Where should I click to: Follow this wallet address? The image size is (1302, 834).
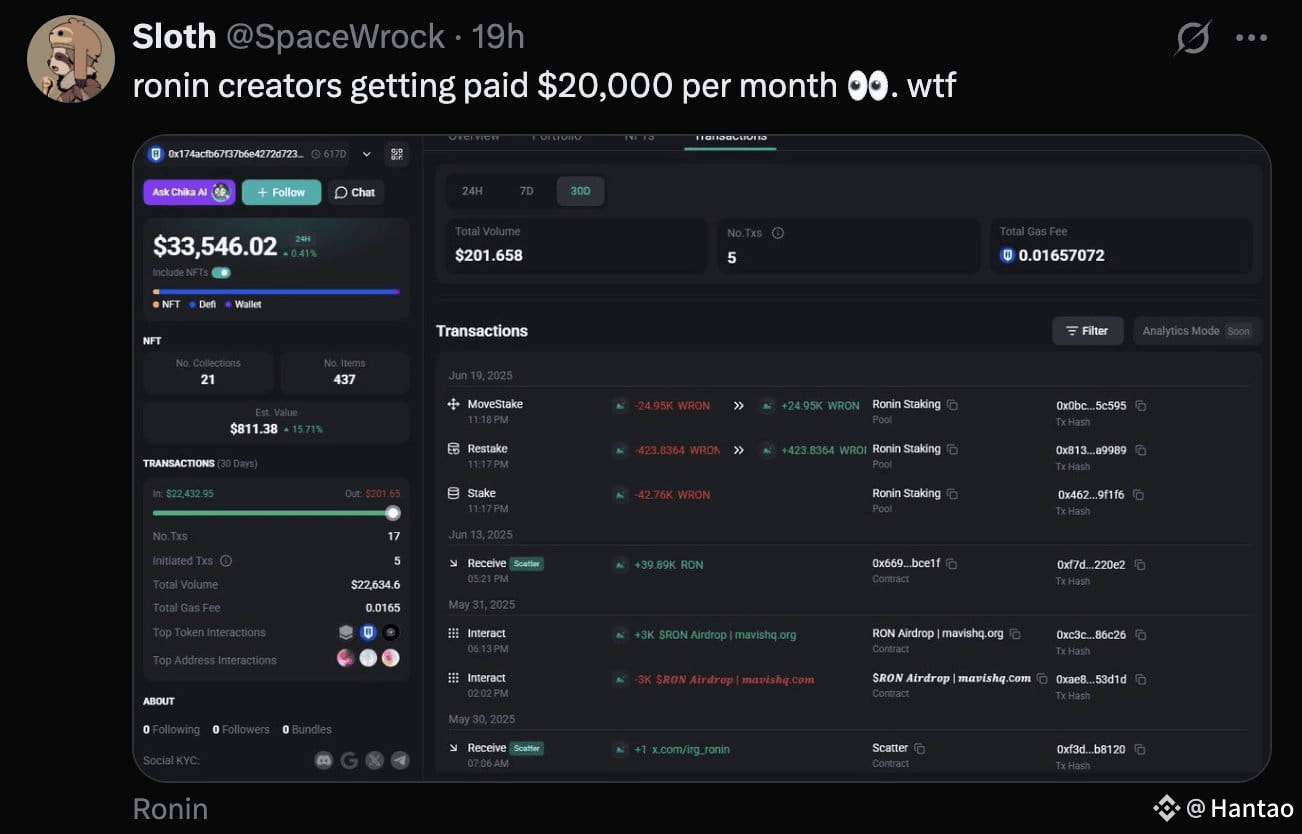click(x=281, y=192)
